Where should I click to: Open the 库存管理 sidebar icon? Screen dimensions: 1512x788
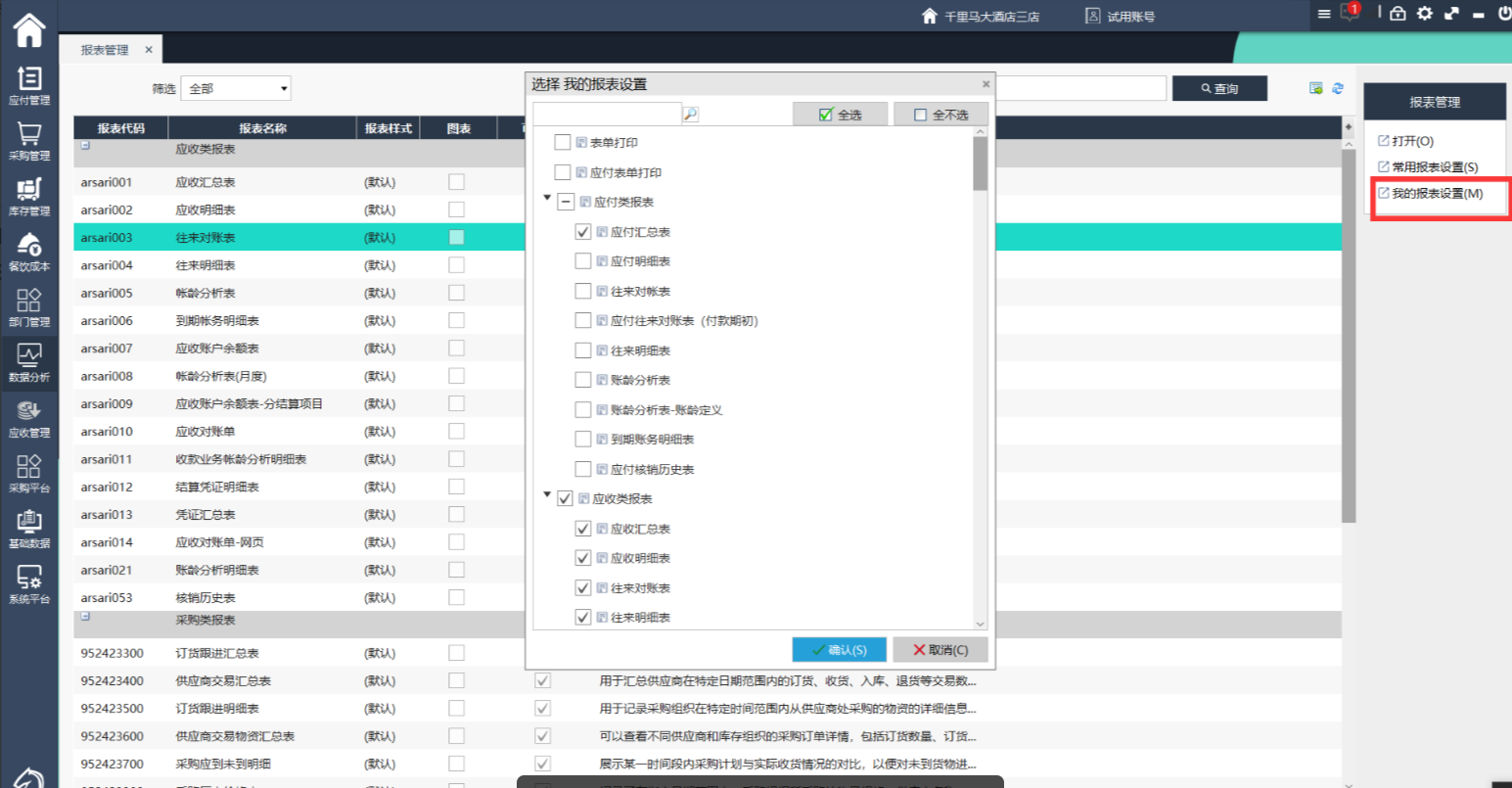[x=28, y=195]
